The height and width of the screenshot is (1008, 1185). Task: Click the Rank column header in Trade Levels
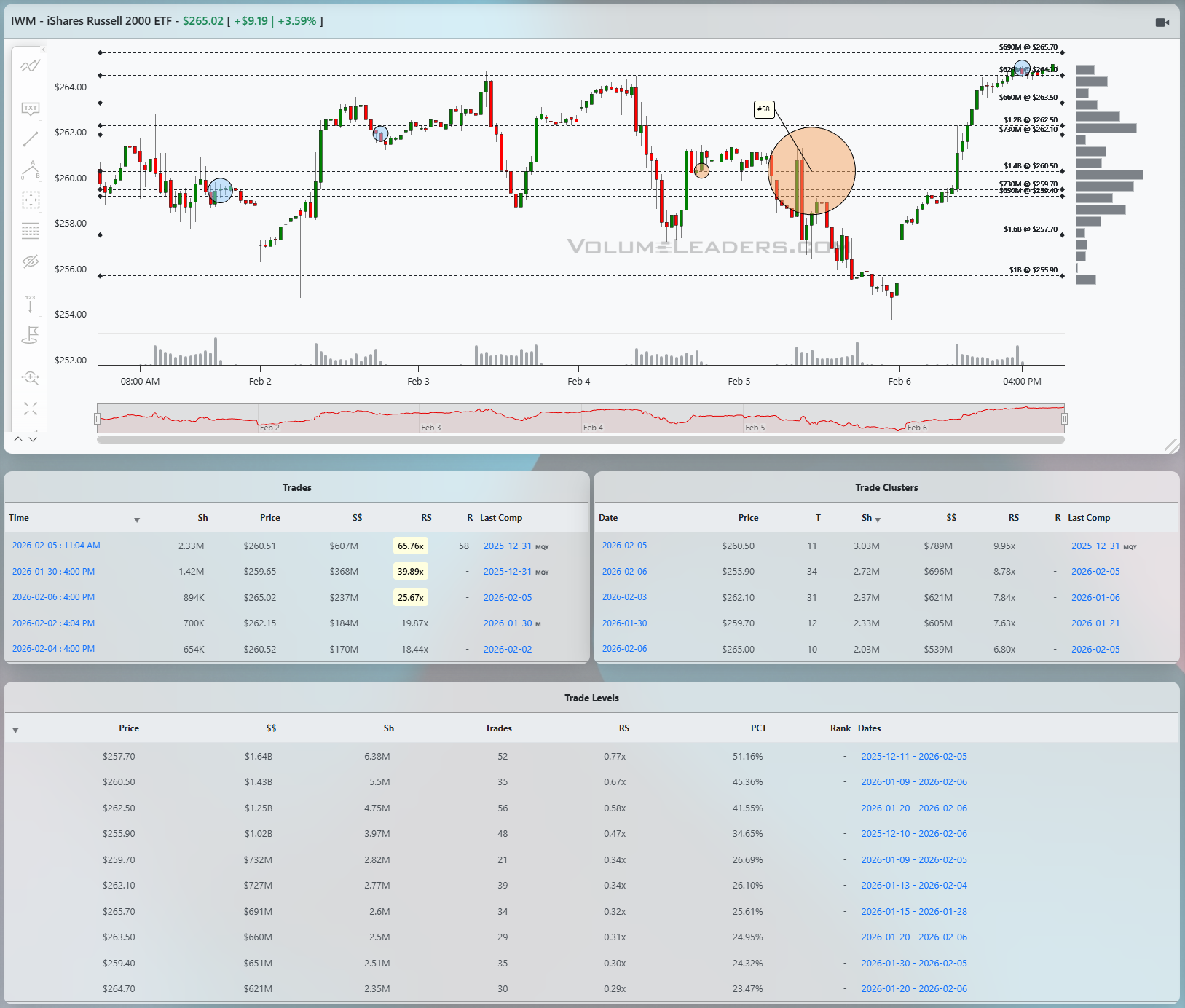(840, 728)
